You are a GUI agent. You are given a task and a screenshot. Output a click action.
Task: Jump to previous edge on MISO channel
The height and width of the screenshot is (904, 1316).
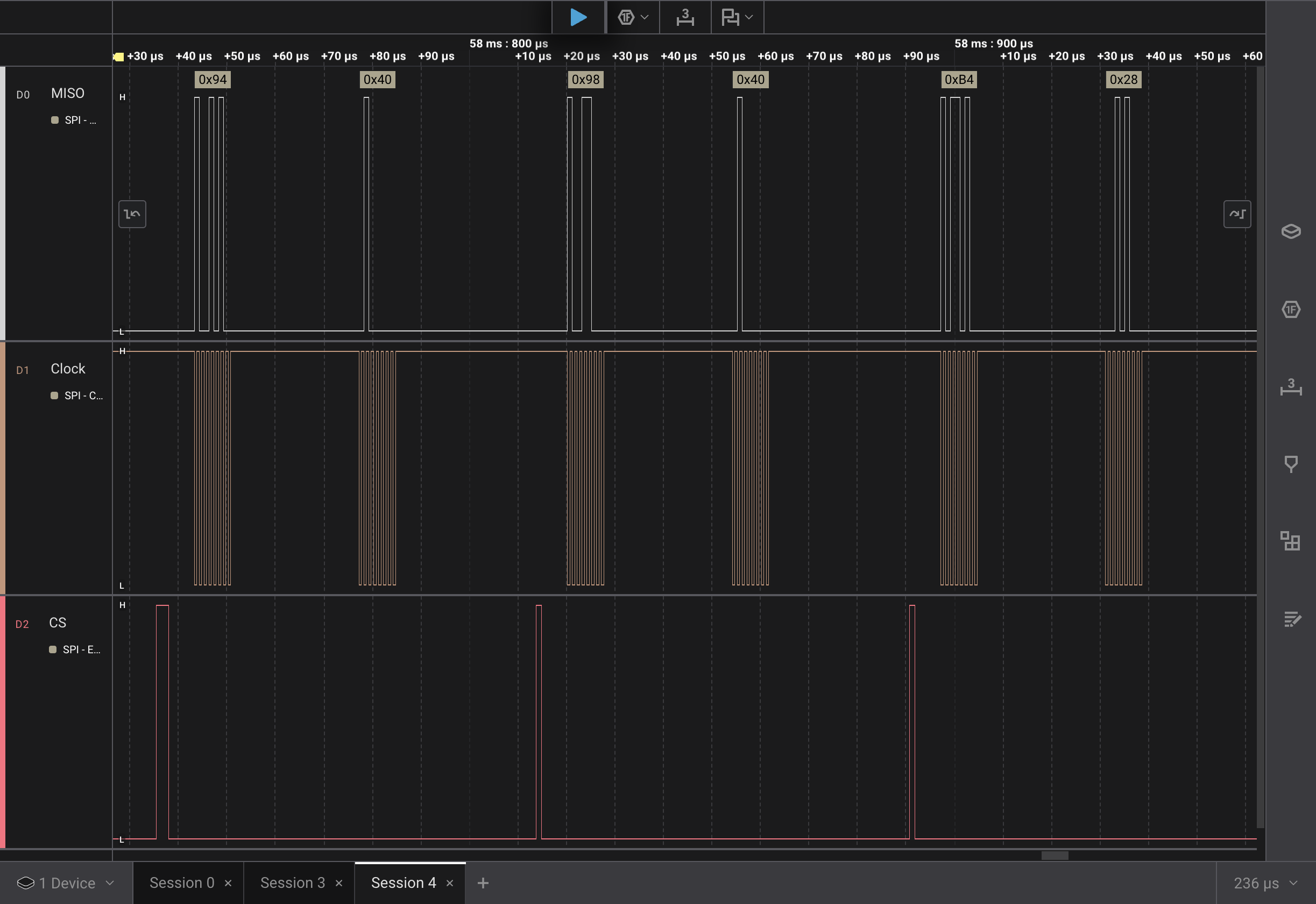tap(132, 214)
